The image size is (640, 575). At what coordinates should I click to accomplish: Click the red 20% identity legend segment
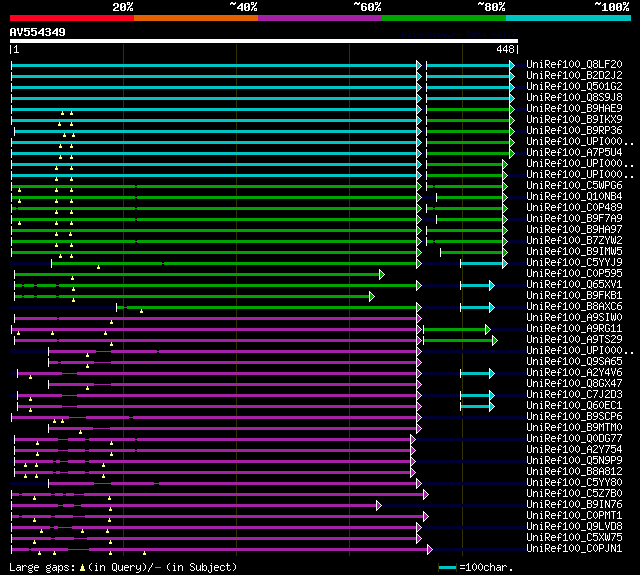point(71,17)
